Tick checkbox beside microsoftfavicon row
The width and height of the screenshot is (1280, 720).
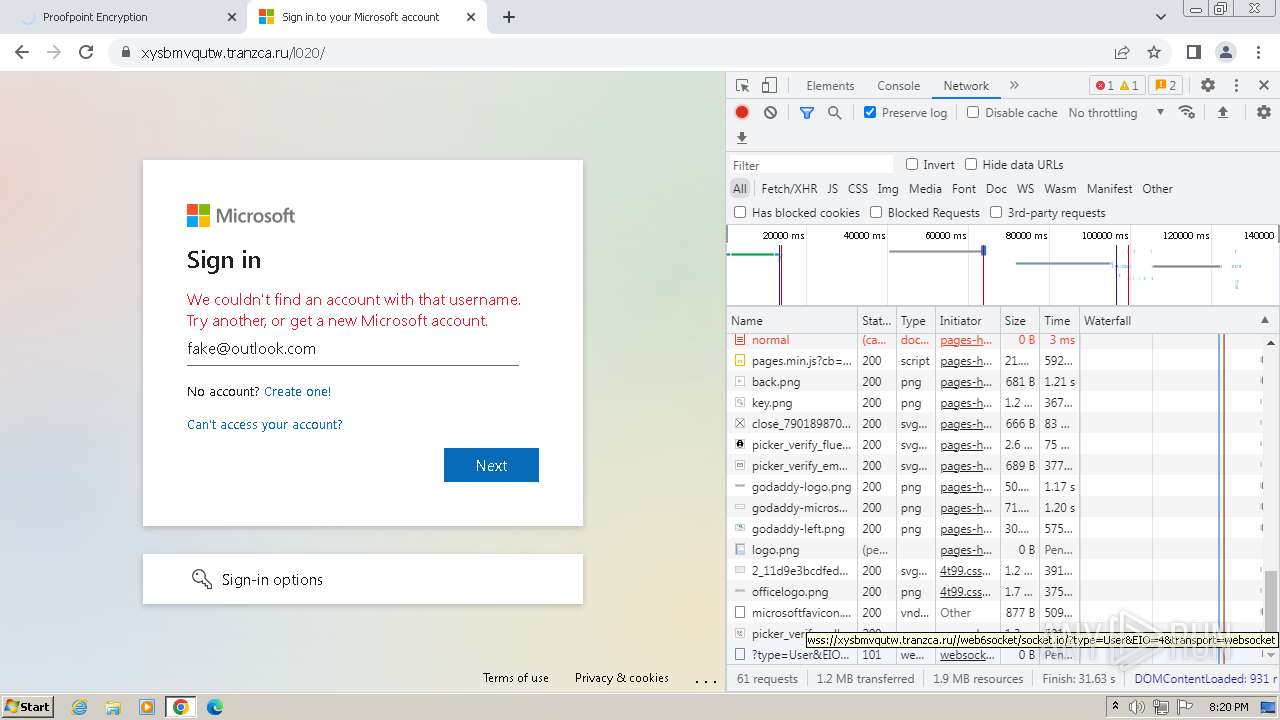740,613
